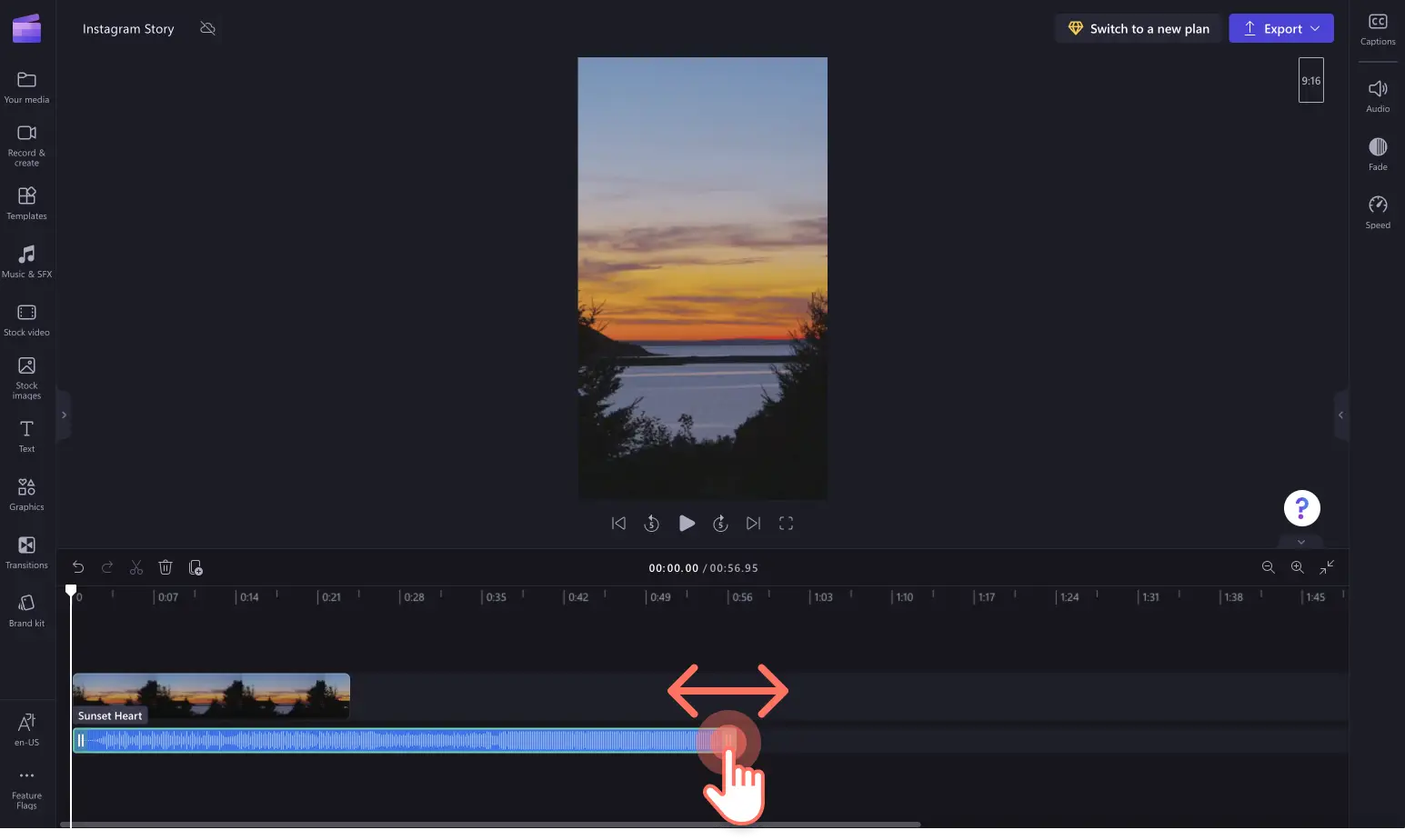Expand the left sidebar panel
The height and width of the screenshot is (840, 1405).
tap(64, 415)
